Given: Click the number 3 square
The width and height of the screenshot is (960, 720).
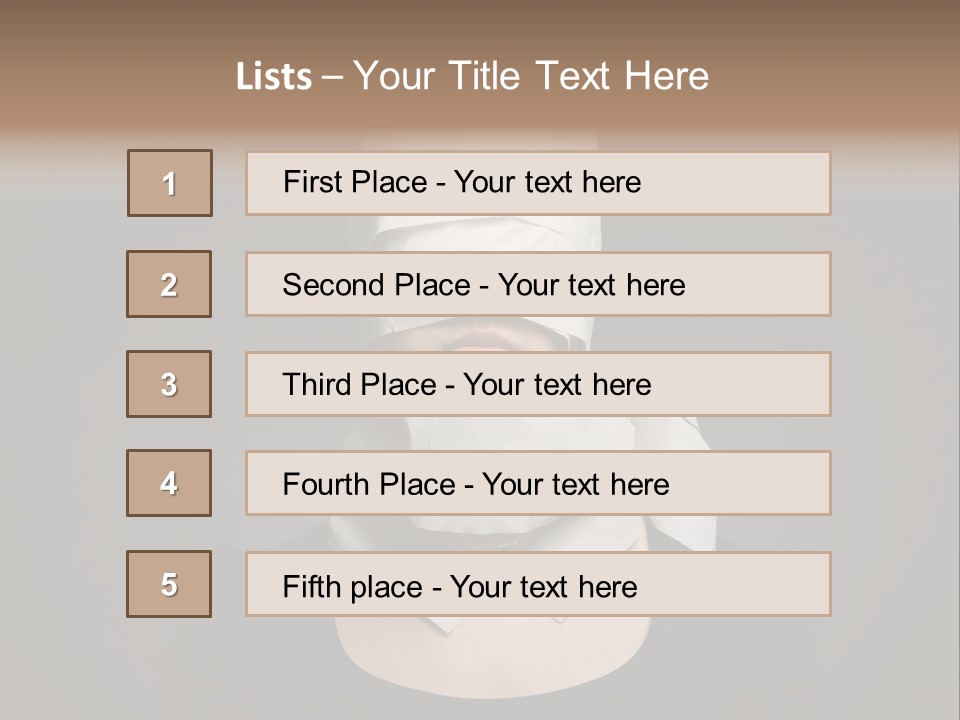Looking at the screenshot, I should (169, 384).
